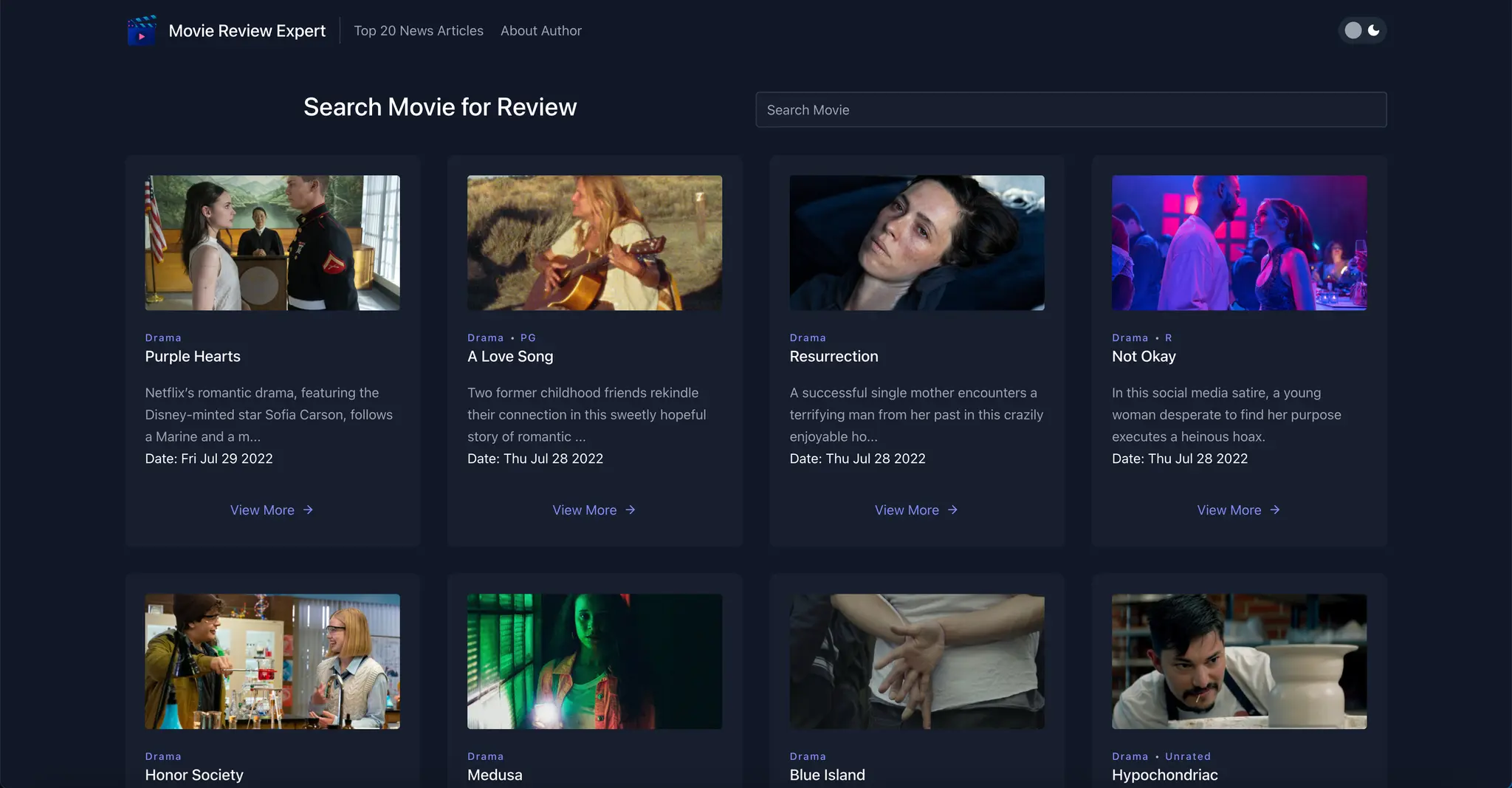1512x788 pixels.
Task: Click the Not Okay description text
Action: pos(1226,414)
